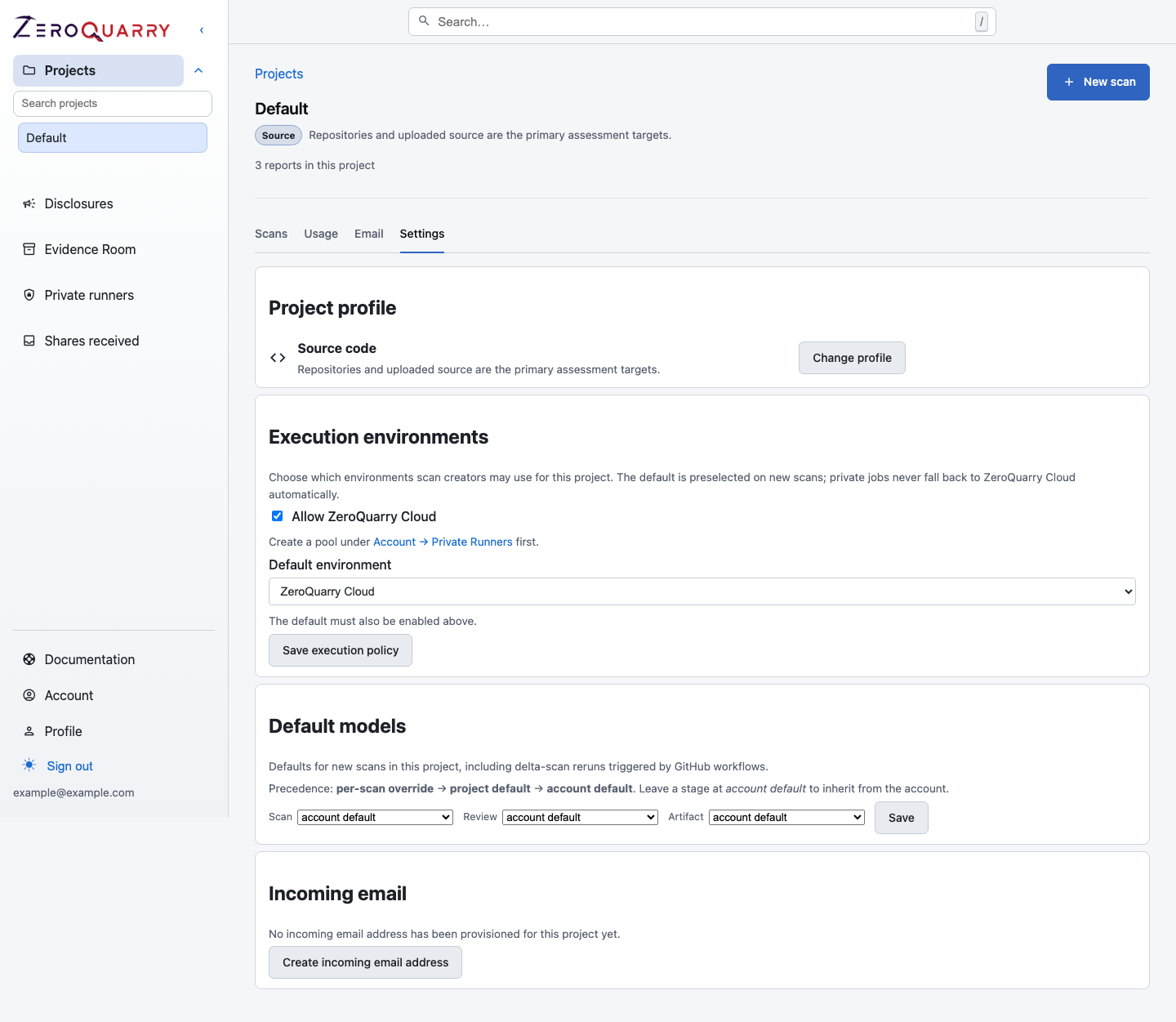Click the Disclosures megaphone icon
Viewport: 1176px width, 1022px height.
[29, 203]
